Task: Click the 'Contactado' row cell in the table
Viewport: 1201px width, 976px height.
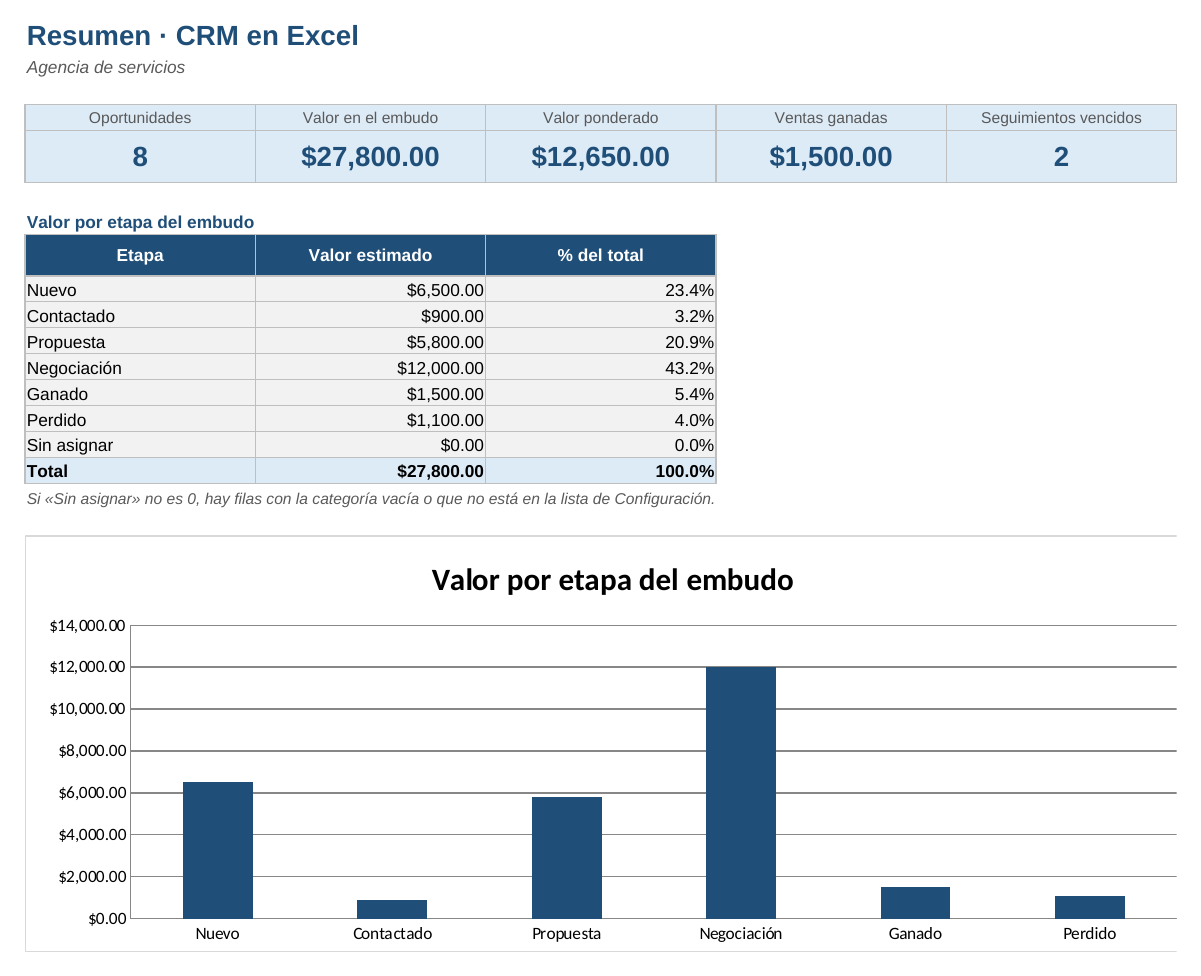Action: 140,316
